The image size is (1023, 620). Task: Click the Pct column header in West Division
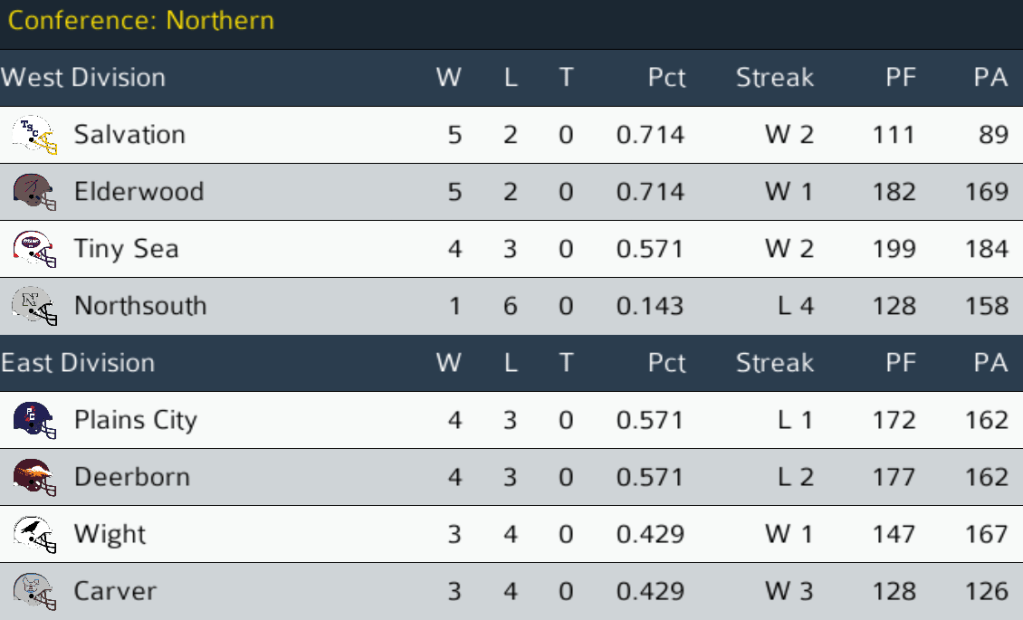(x=666, y=78)
